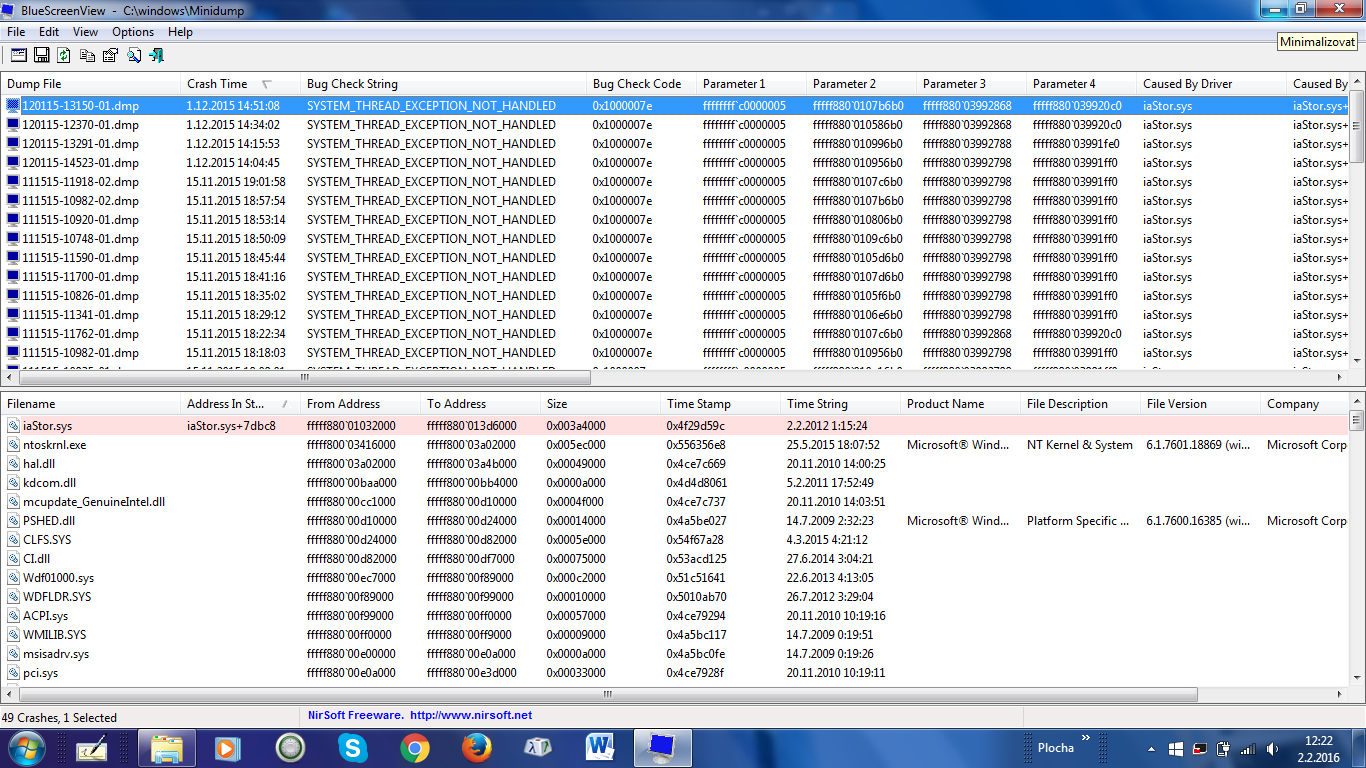Sort crashes by Dump File column header

point(91,84)
